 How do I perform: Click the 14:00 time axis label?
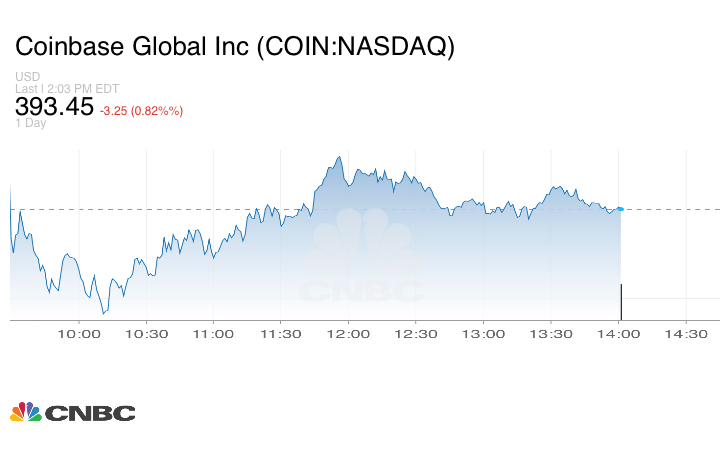[619, 334]
